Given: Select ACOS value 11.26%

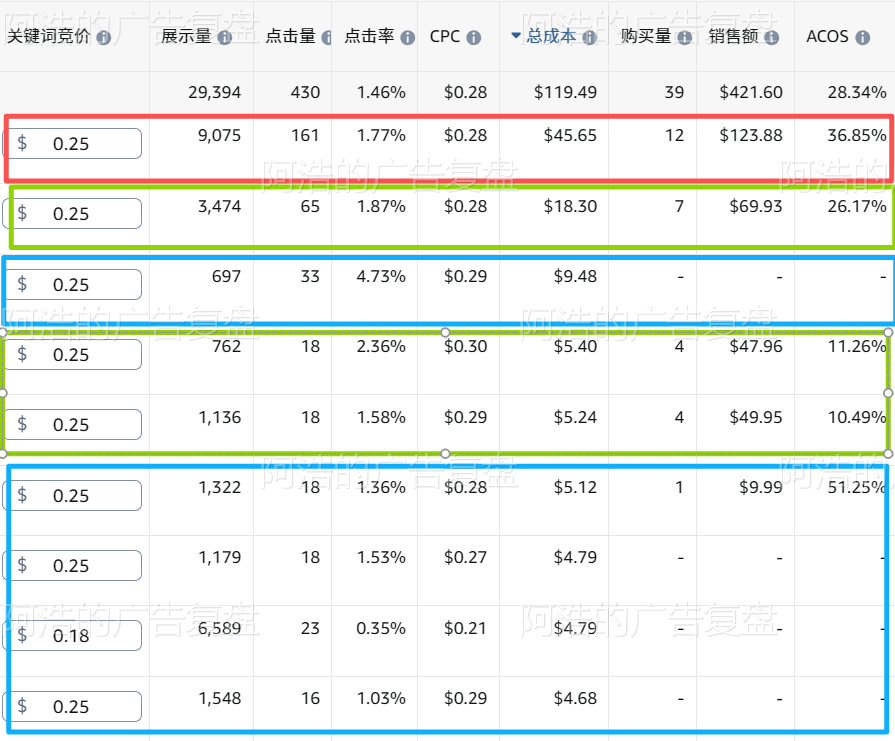Looking at the screenshot, I should pyautogui.click(x=857, y=347).
